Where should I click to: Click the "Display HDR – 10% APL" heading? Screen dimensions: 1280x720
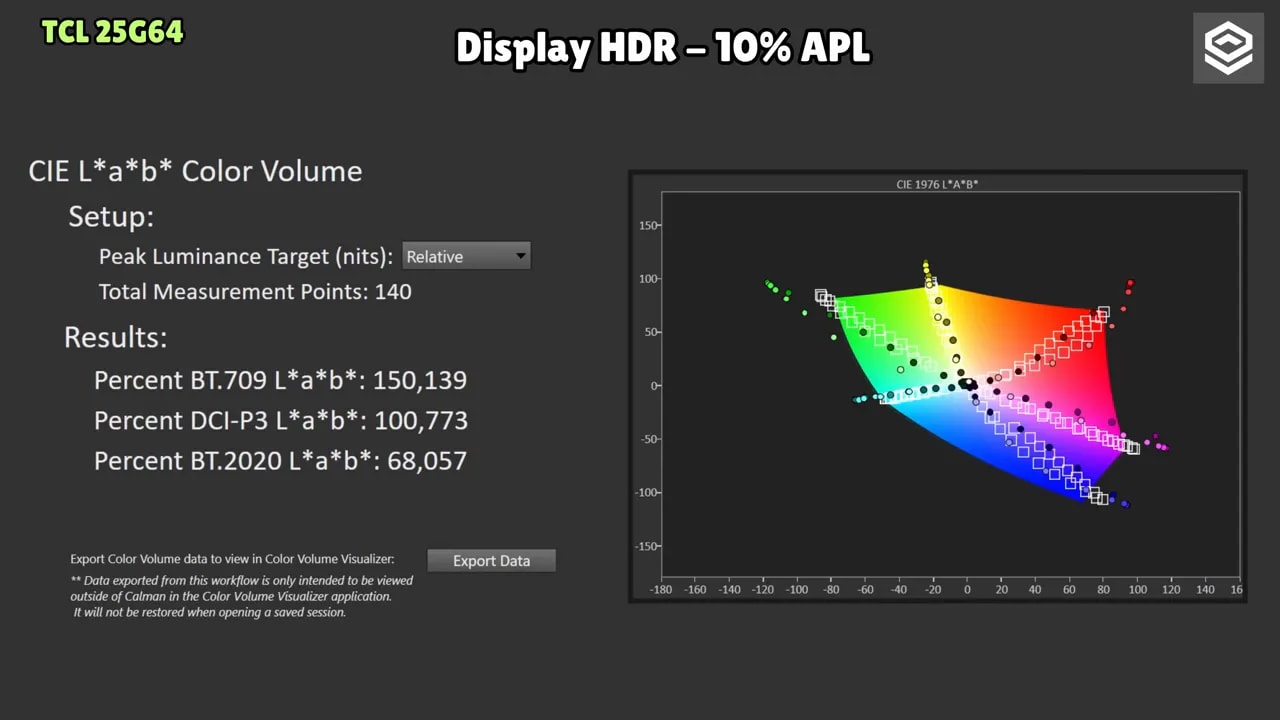pyautogui.click(x=663, y=47)
